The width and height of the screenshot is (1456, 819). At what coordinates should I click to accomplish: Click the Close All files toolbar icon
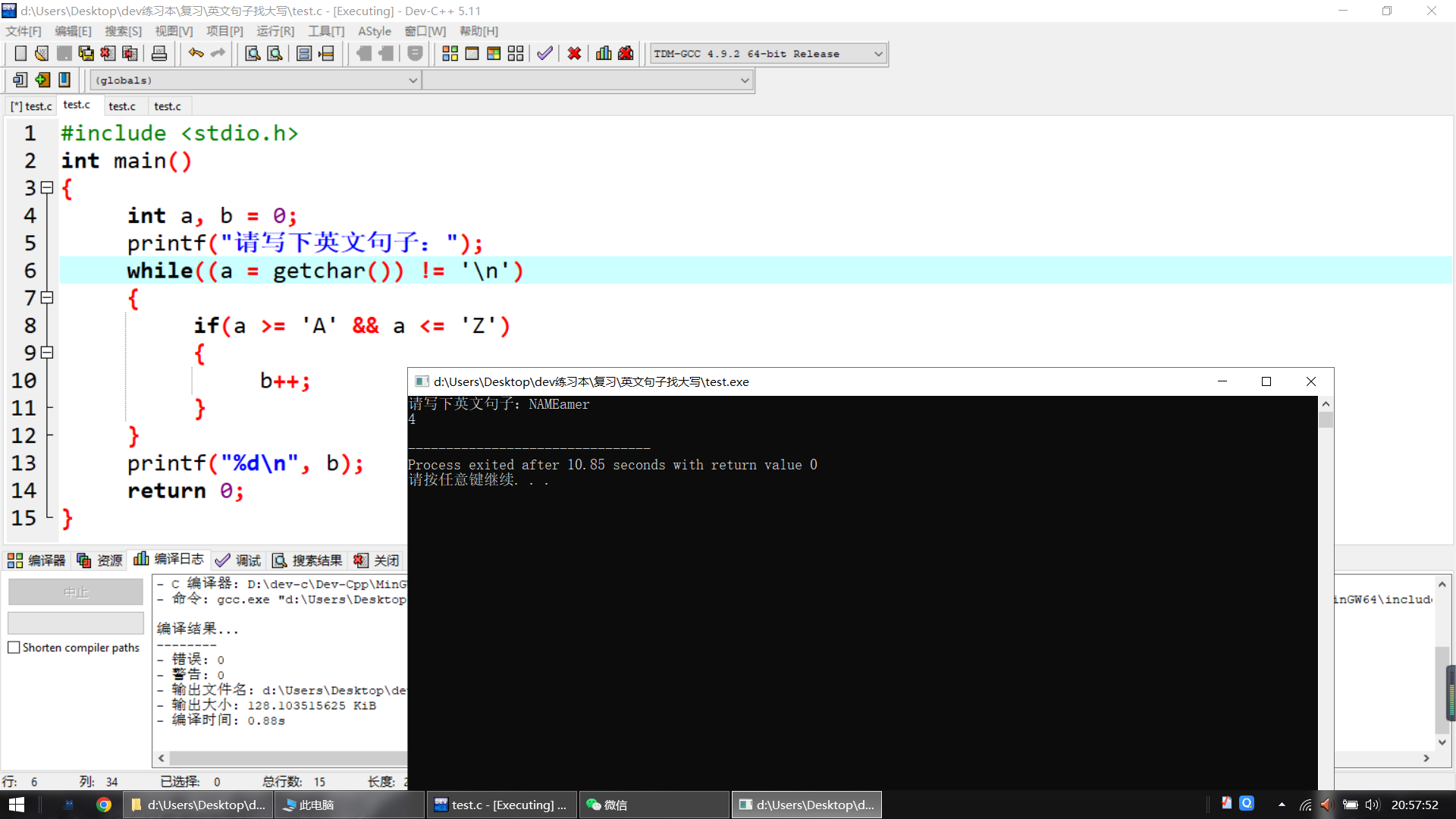[130, 53]
